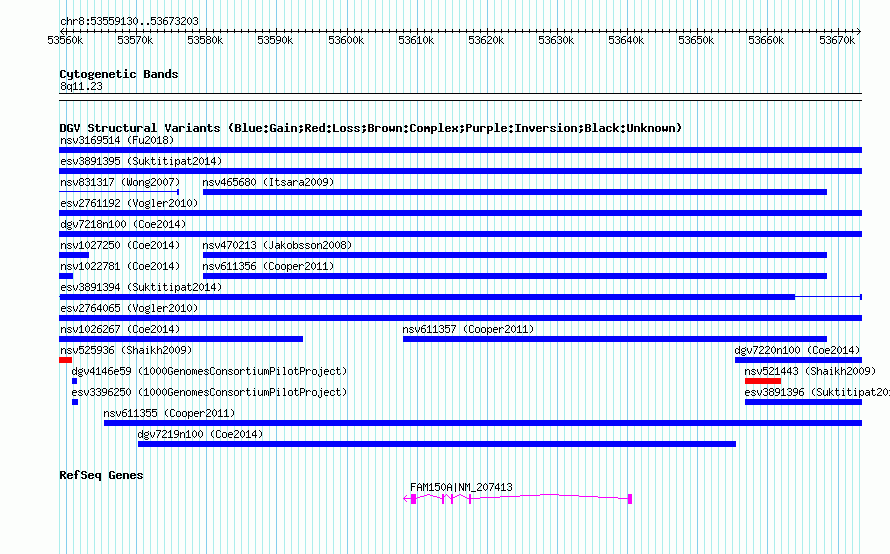
Task: Select the small blue box under dgv4146e59
Action: coord(74,381)
